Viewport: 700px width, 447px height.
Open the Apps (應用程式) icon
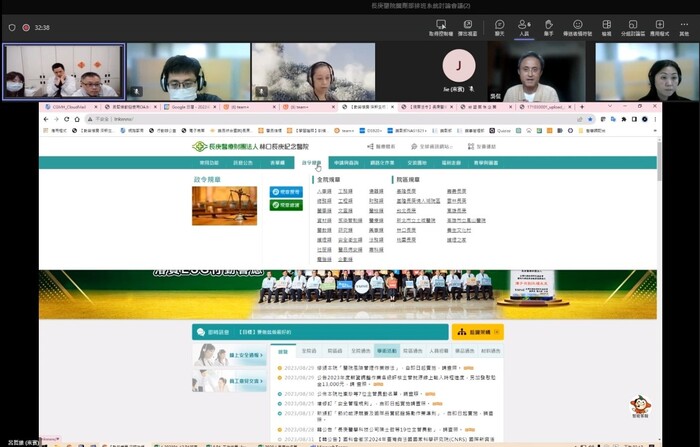pos(659,26)
